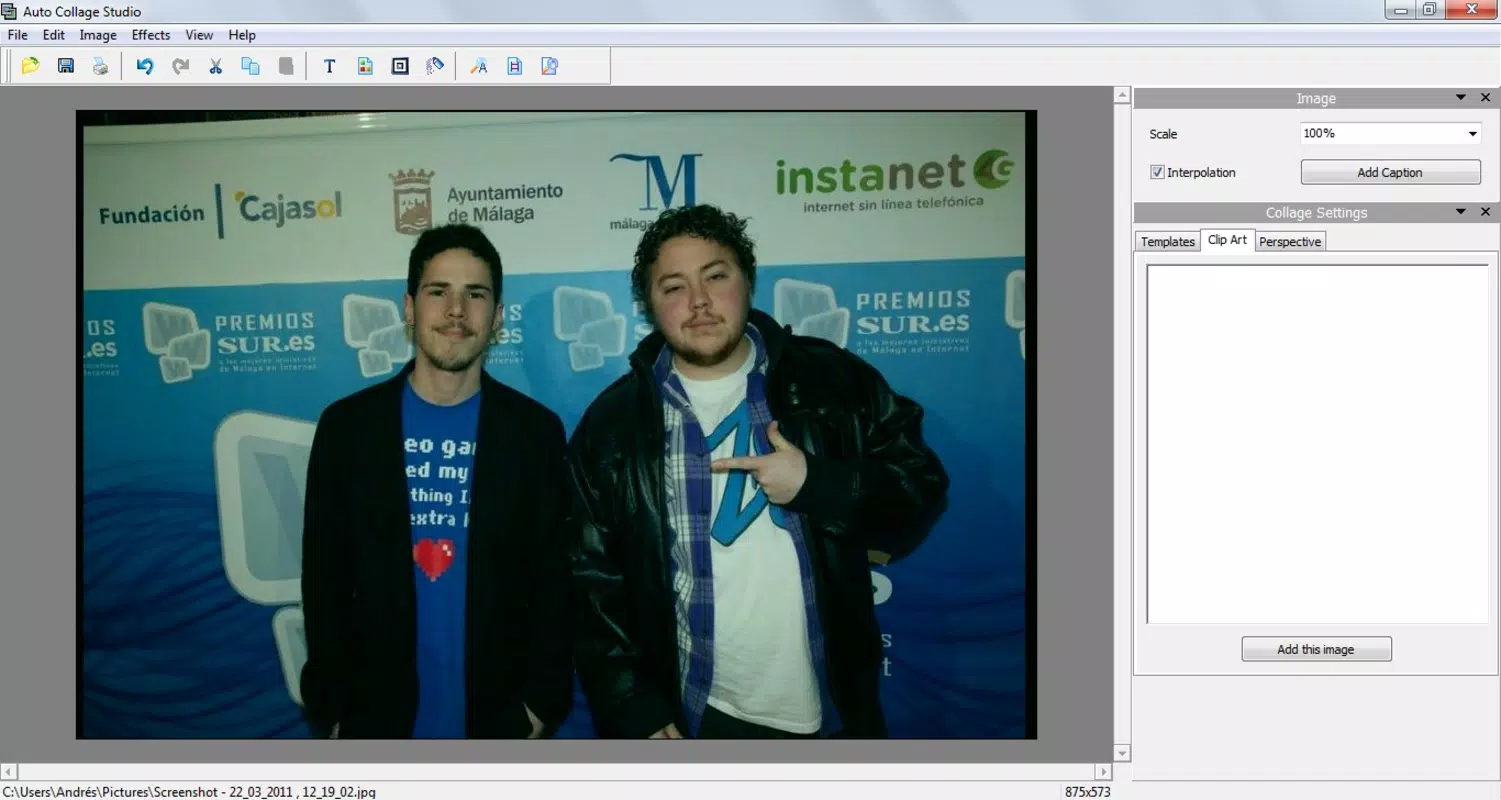Undo the last action
The width and height of the screenshot is (1501, 800).
coord(145,66)
